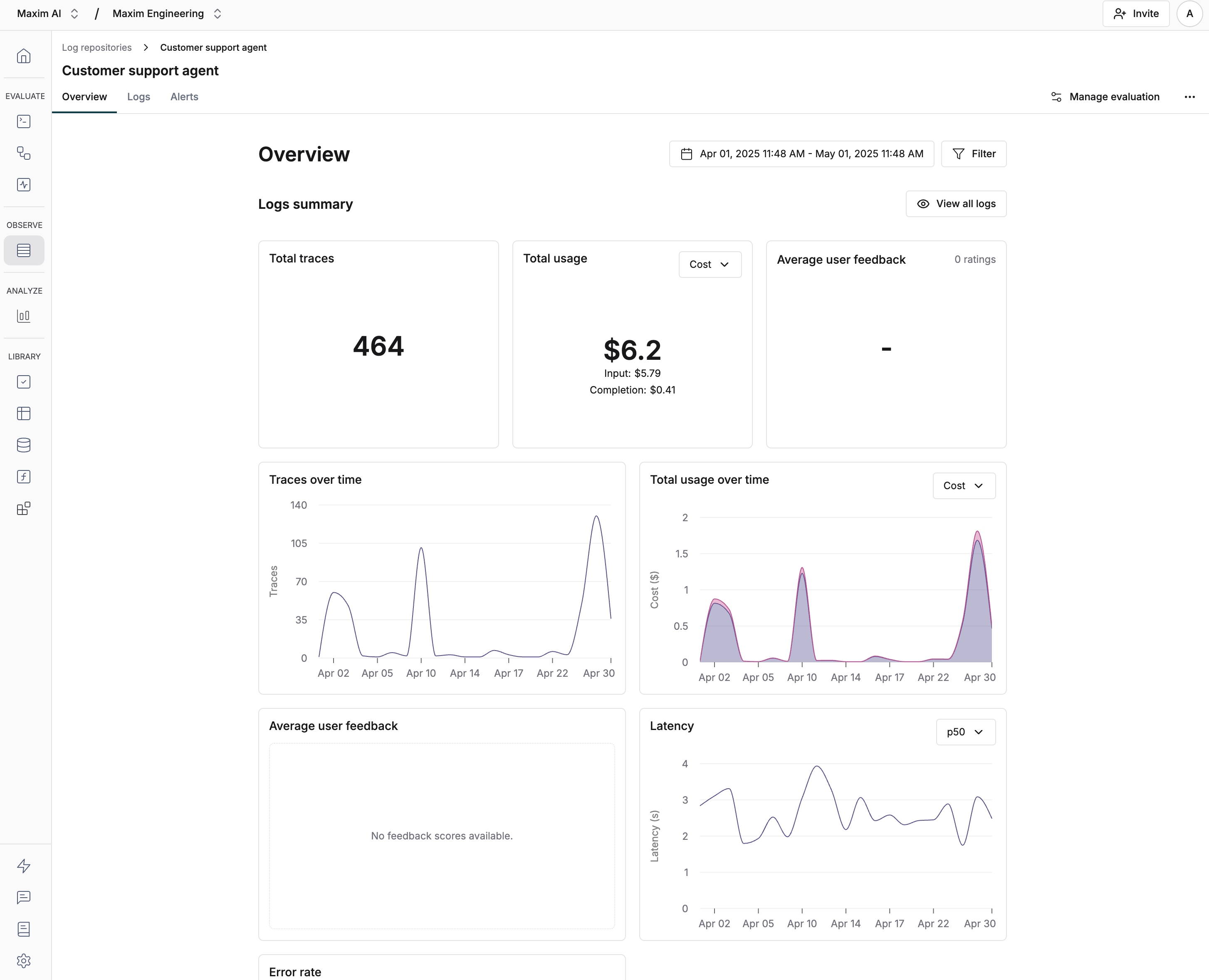
Task: Click the Invite button in the top bar
Action: [x=1136, y=13]
